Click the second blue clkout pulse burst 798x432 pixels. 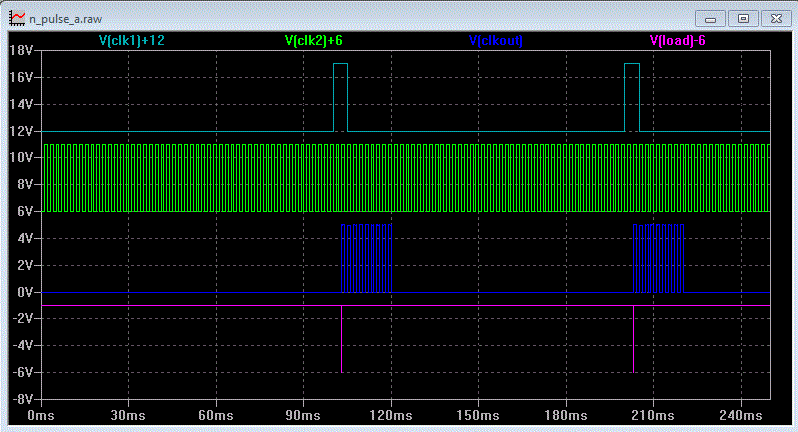(x=658, y=258)
